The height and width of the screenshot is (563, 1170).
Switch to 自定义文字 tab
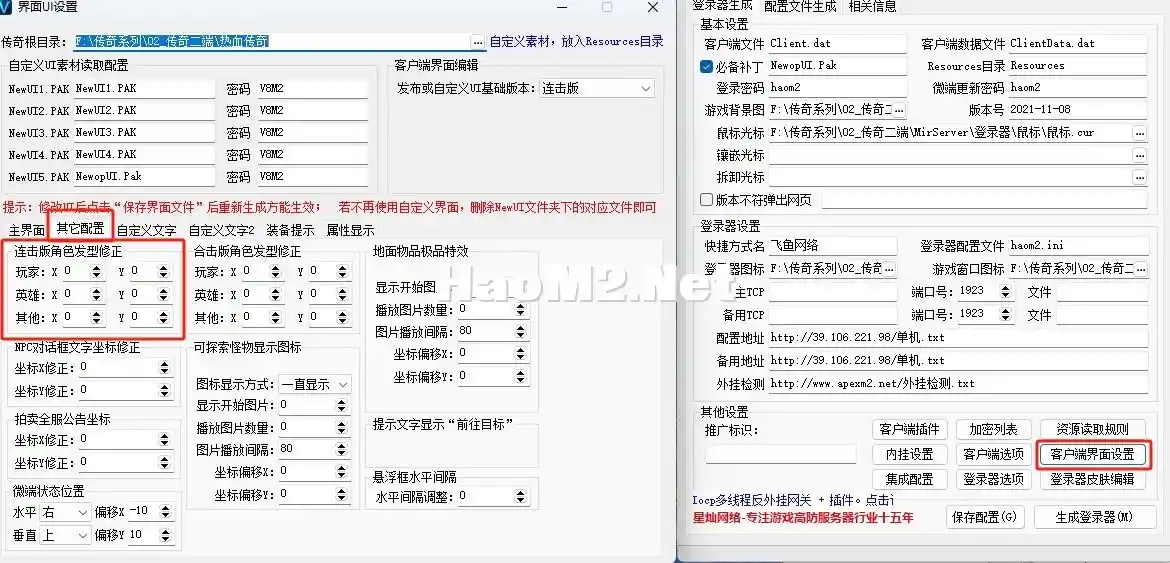click(146, 230)
